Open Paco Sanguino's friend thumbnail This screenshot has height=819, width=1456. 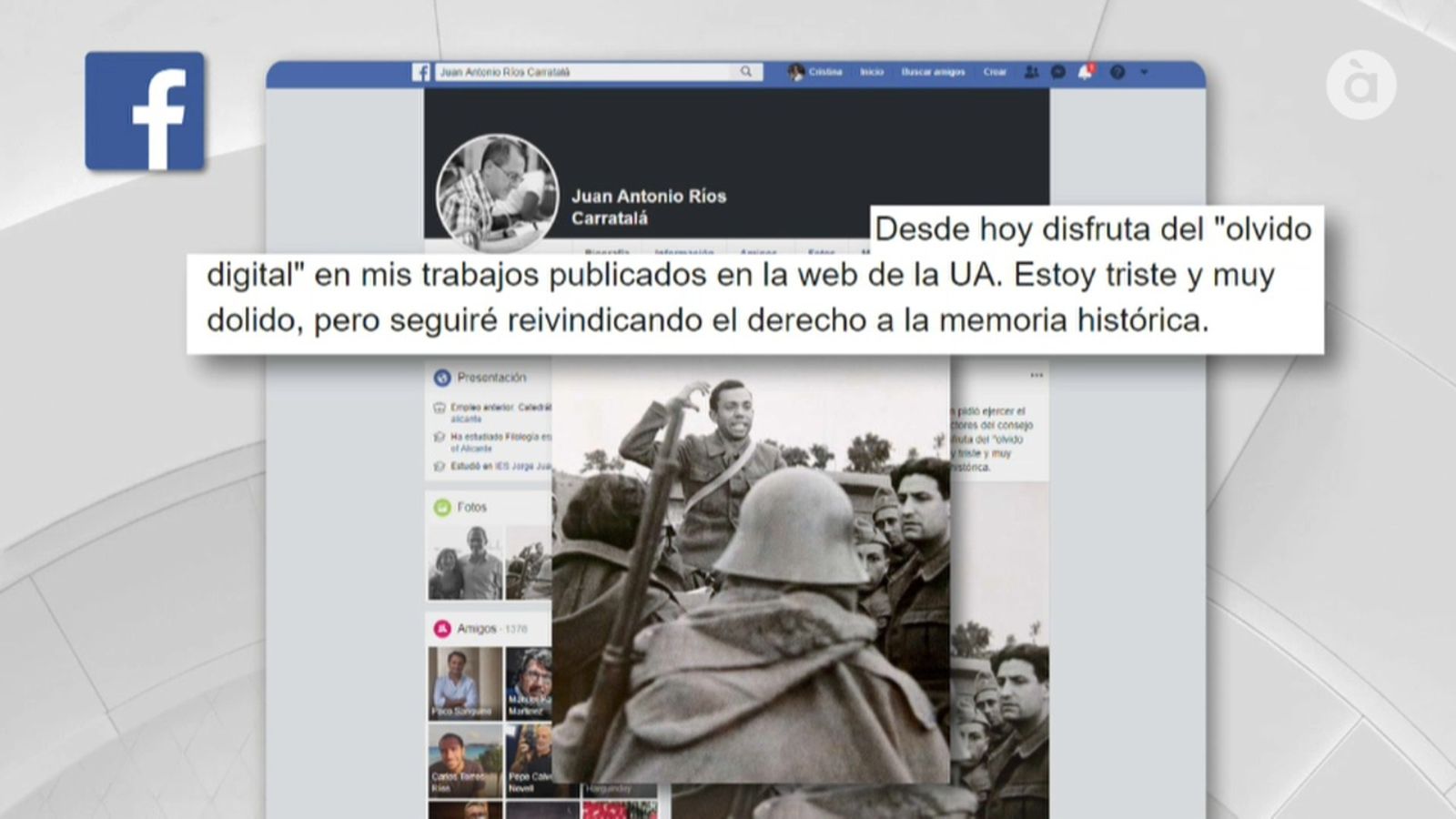pos(465,683)
